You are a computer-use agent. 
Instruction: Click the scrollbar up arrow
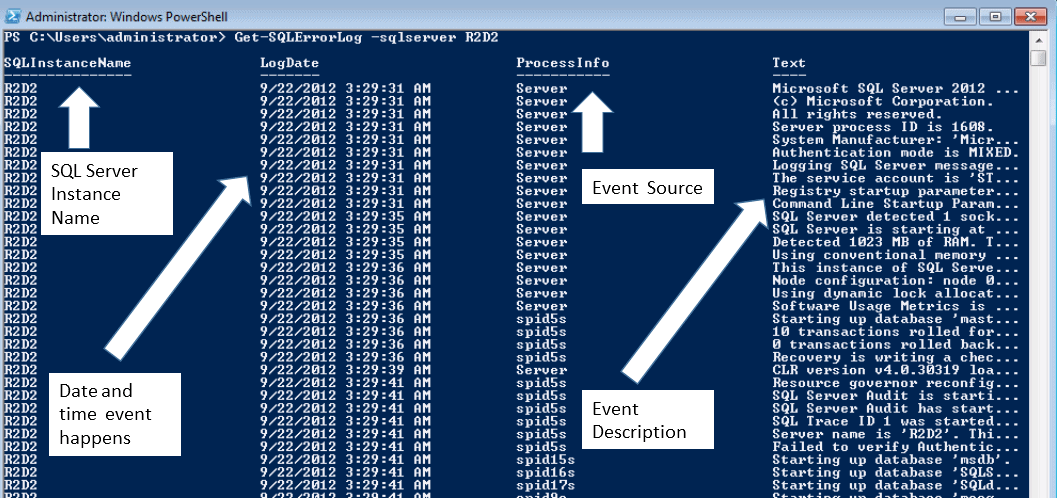coord(1039,39)
